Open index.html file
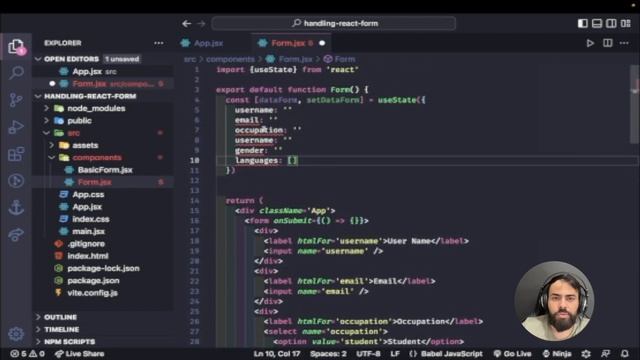The height and width of the screenshot is (360, 640). (88, 256)
